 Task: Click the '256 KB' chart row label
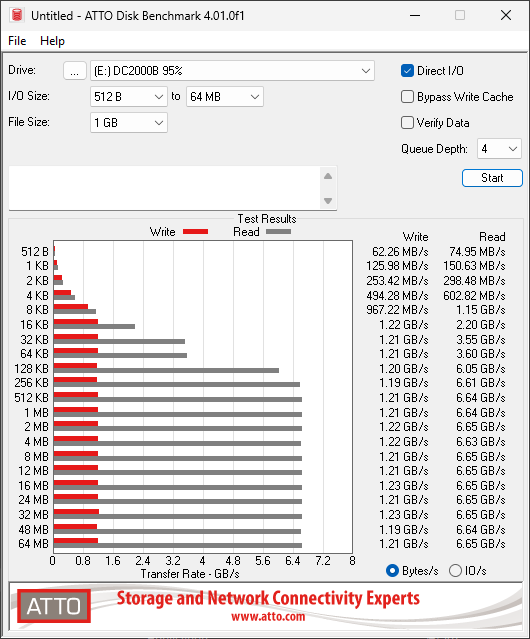click(x=31, y=383)
